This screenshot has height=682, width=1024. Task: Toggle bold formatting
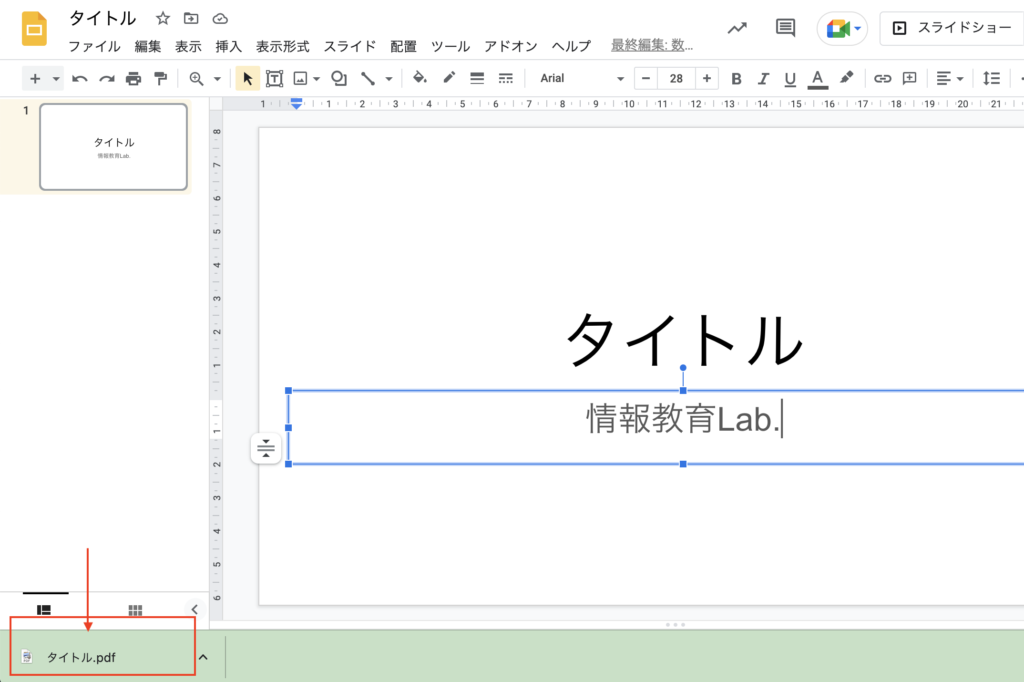(736, 79)
